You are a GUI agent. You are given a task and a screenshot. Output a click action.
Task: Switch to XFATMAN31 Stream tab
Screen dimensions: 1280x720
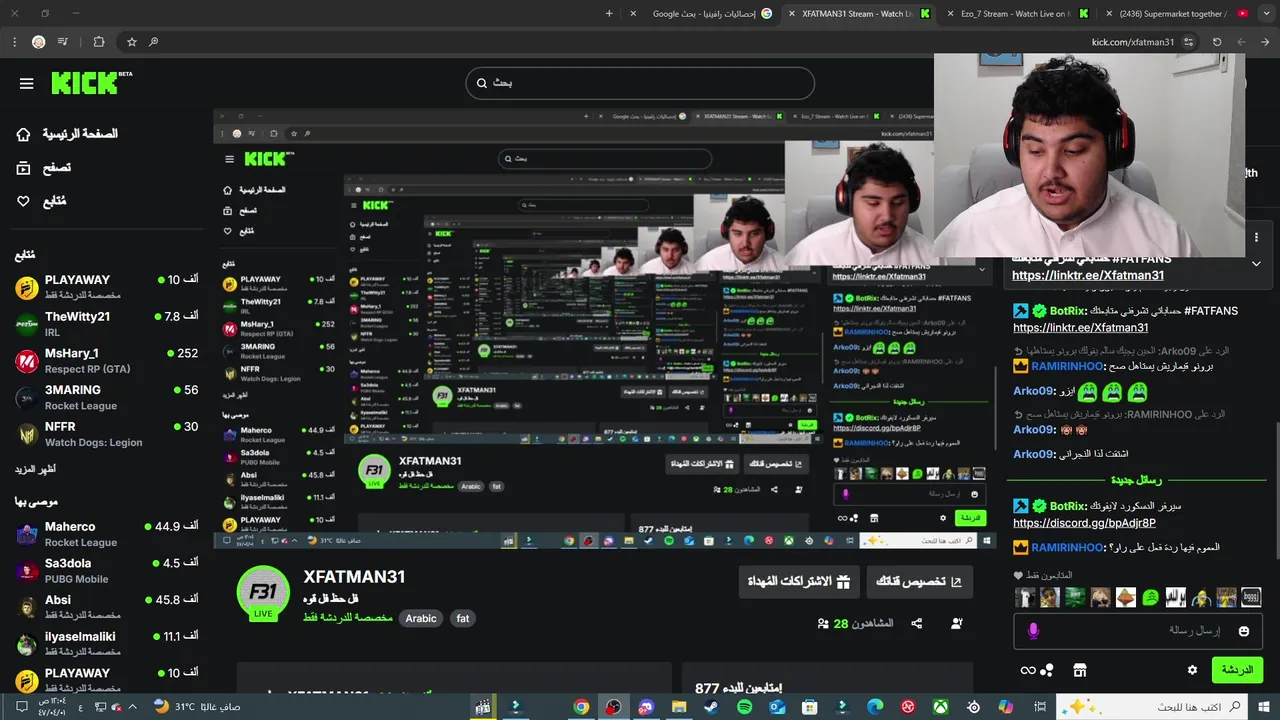coord(860,14)
